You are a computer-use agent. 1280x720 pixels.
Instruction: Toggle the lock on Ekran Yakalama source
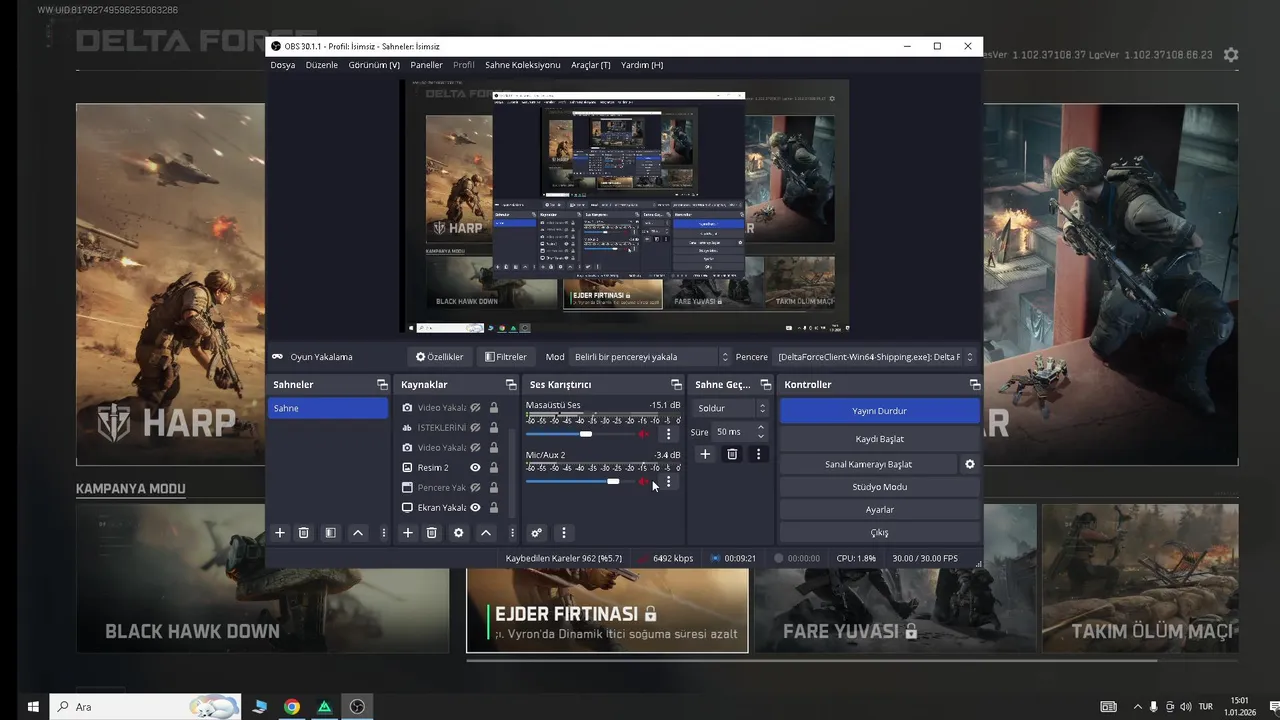click(x=494, y=508)
